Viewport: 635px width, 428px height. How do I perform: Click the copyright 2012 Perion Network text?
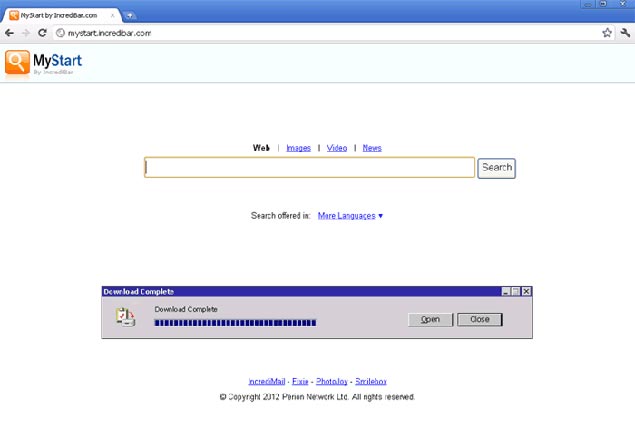point(317,397)
